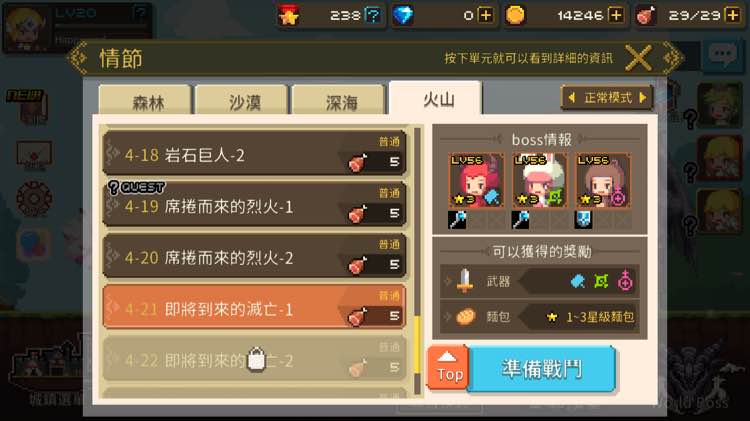
Task: Select stage 4-19 席捲而來的烈火-1
Action: (x=254, y=206)
